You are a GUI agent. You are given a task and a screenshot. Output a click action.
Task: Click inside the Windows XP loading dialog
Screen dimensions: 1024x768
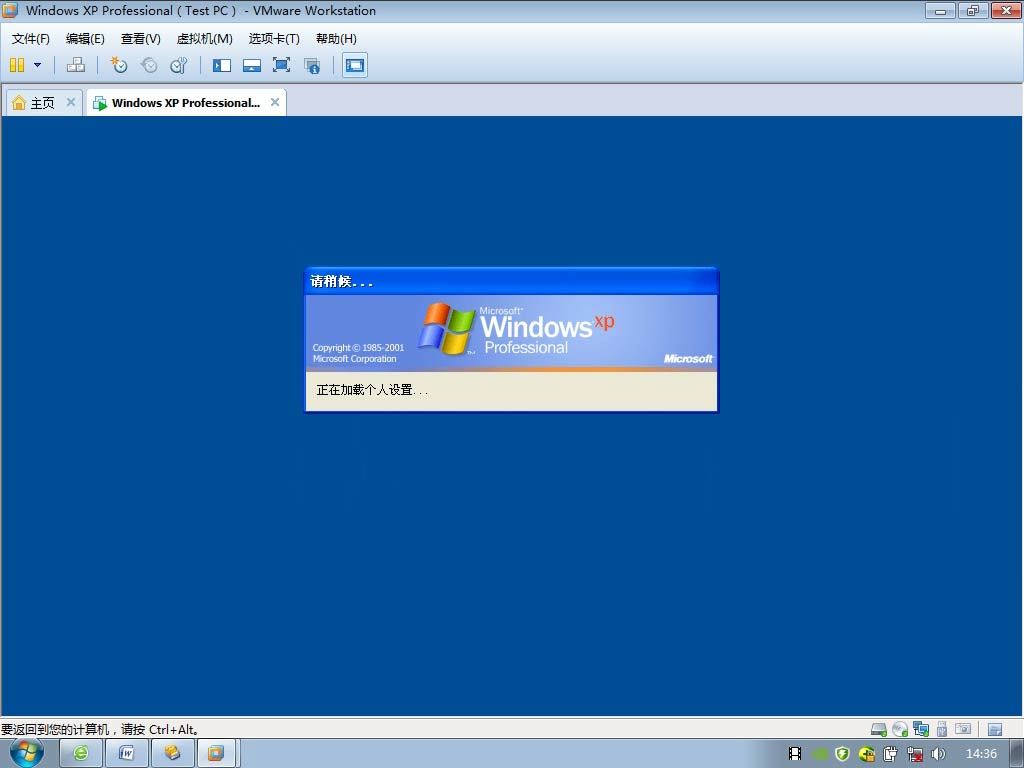click(511, 340)
